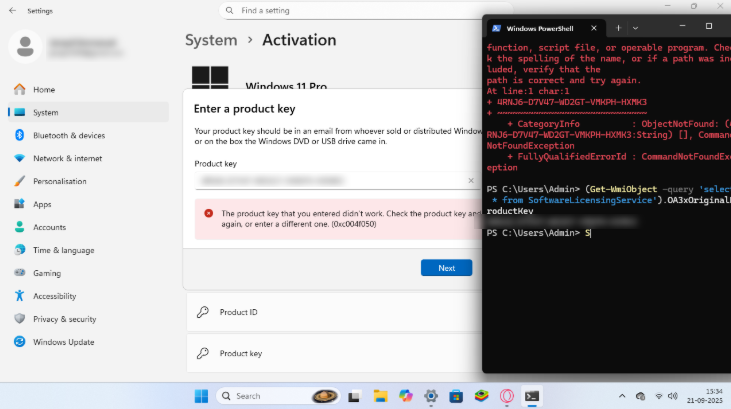Open Wi-Fi network tray icon
The width and height of the screenshot is (731, 409).
tap(659, 396)
